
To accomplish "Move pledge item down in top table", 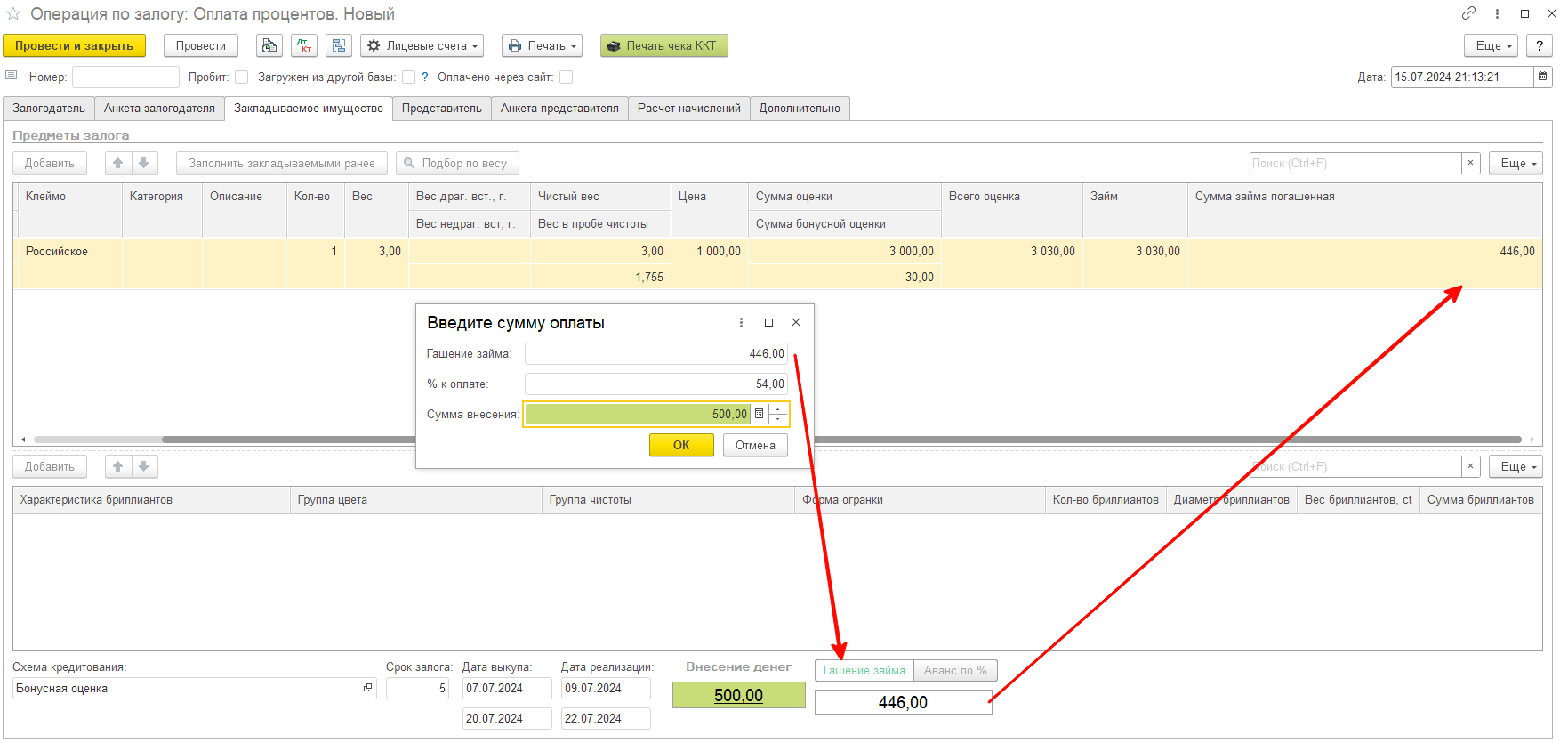I will 144,163.
